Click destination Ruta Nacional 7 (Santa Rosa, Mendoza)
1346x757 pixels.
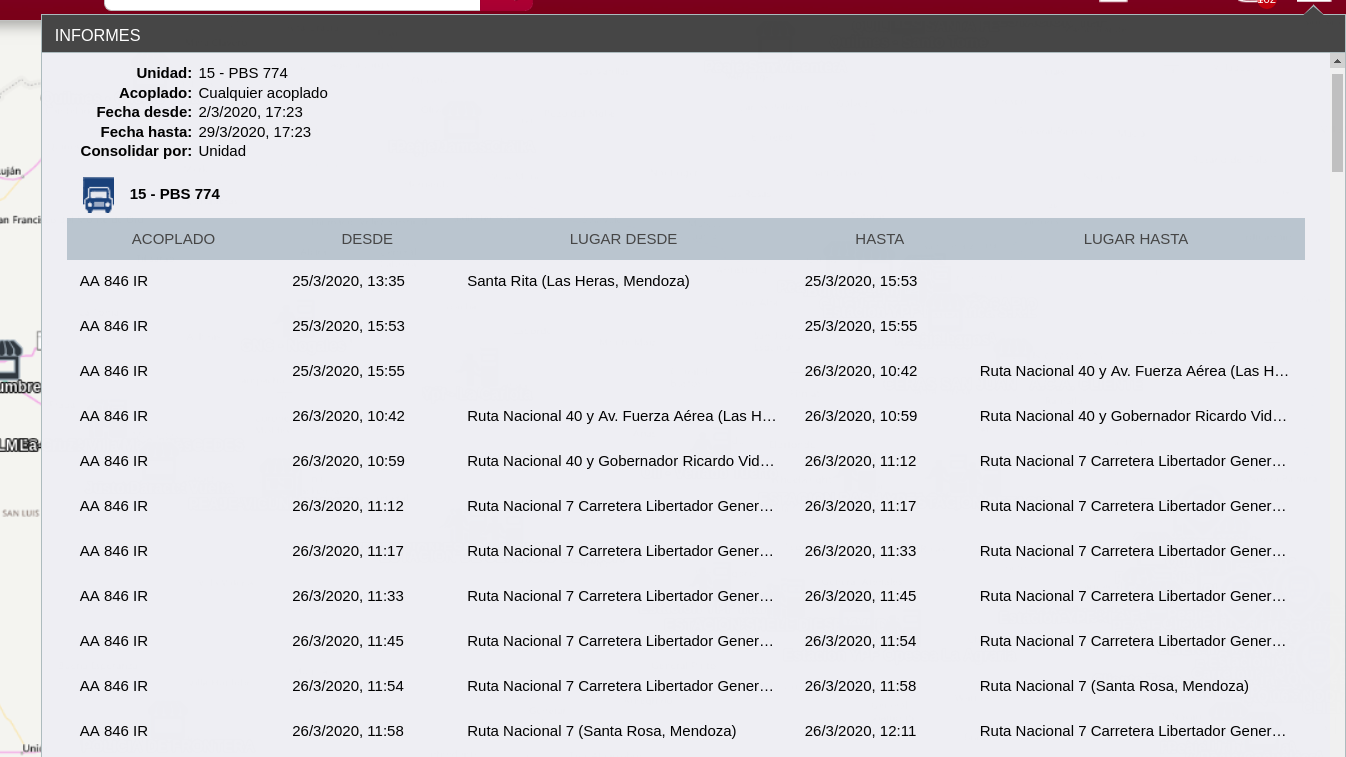[1114, 686]
